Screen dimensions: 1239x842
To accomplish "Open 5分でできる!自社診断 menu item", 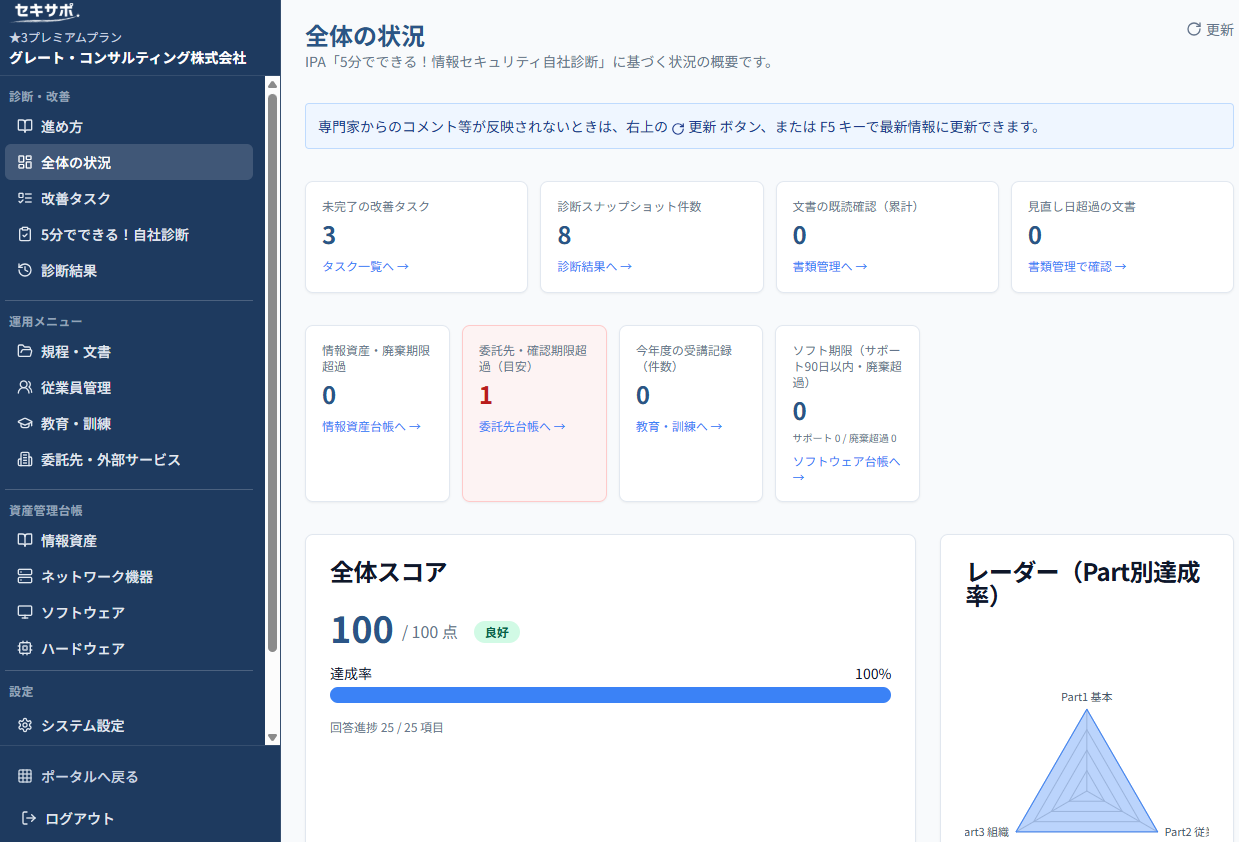I will coord(129,235).
